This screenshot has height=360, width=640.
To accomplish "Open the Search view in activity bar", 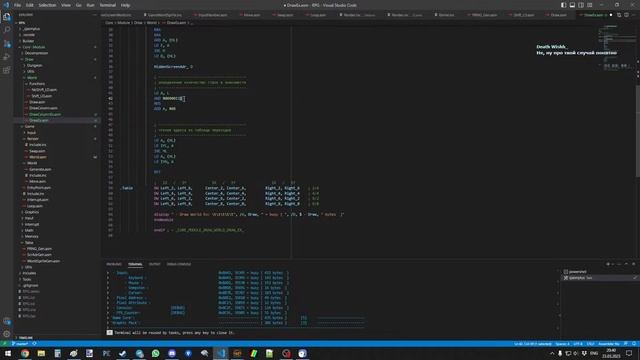I will pyautogui.click(x=7, y=30).
